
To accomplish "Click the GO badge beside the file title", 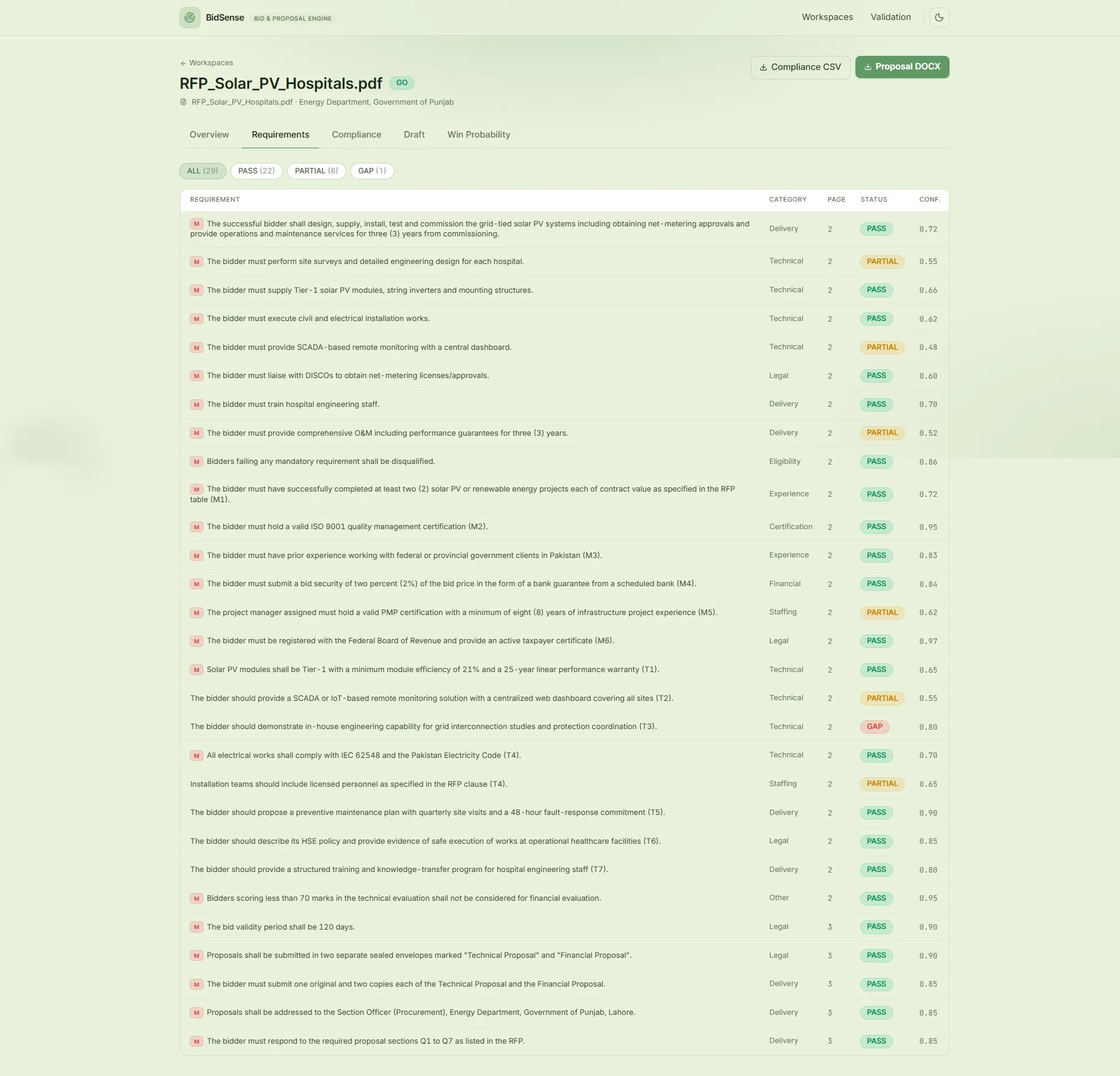I will (x=402, y=83).
